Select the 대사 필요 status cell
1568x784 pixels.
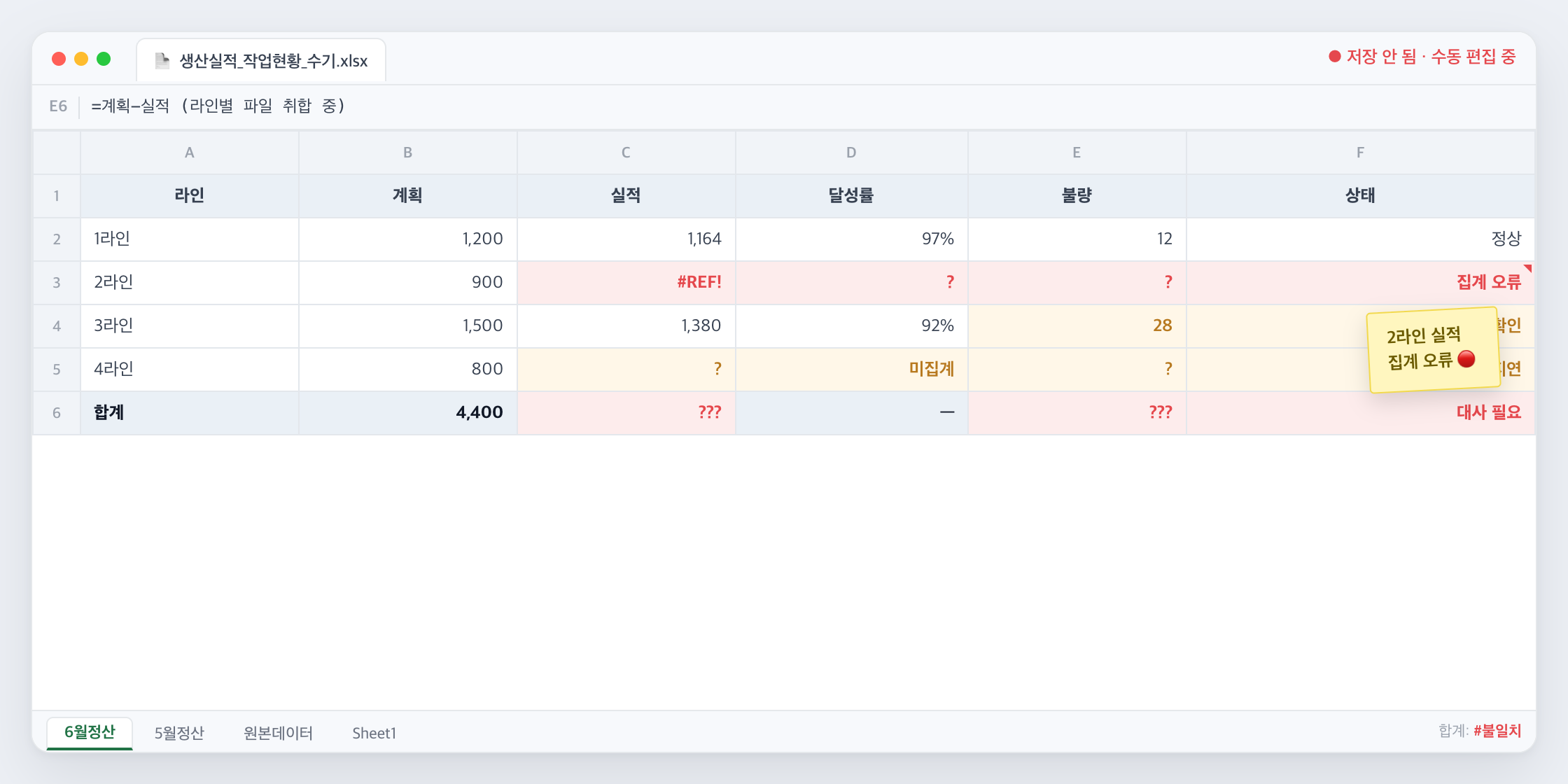(x=1361, y=413)
